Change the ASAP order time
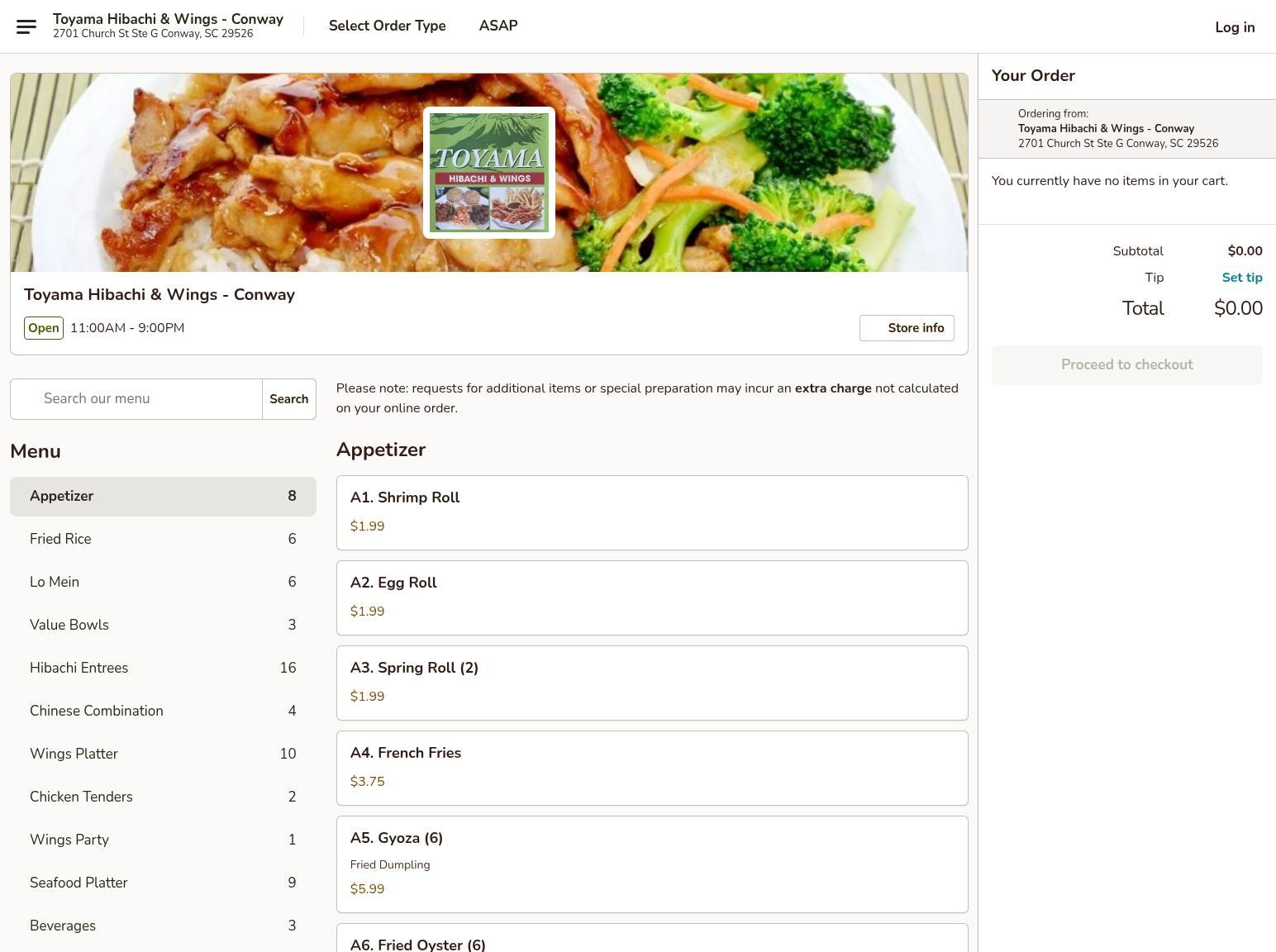Screen dimensions: 1276x952 coord(498,26)
